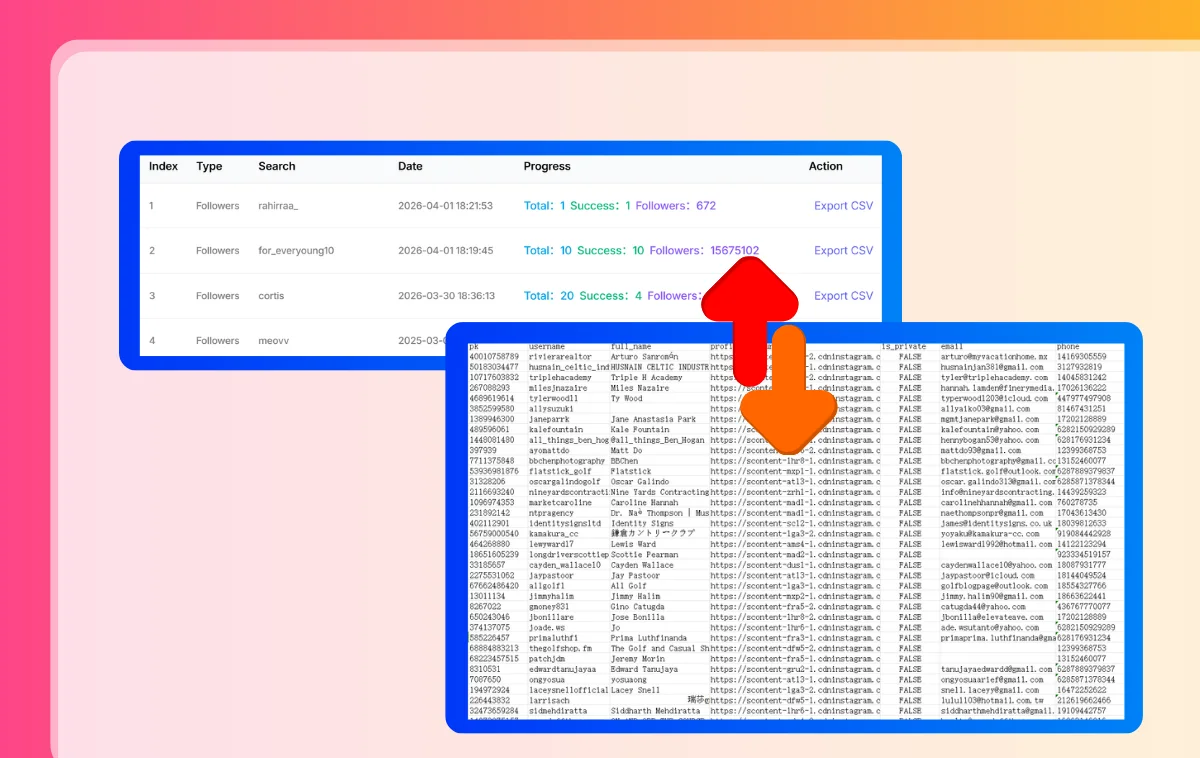Export CSV for the for_everyoung10 search
The image size is (1200, 758).
843,251
